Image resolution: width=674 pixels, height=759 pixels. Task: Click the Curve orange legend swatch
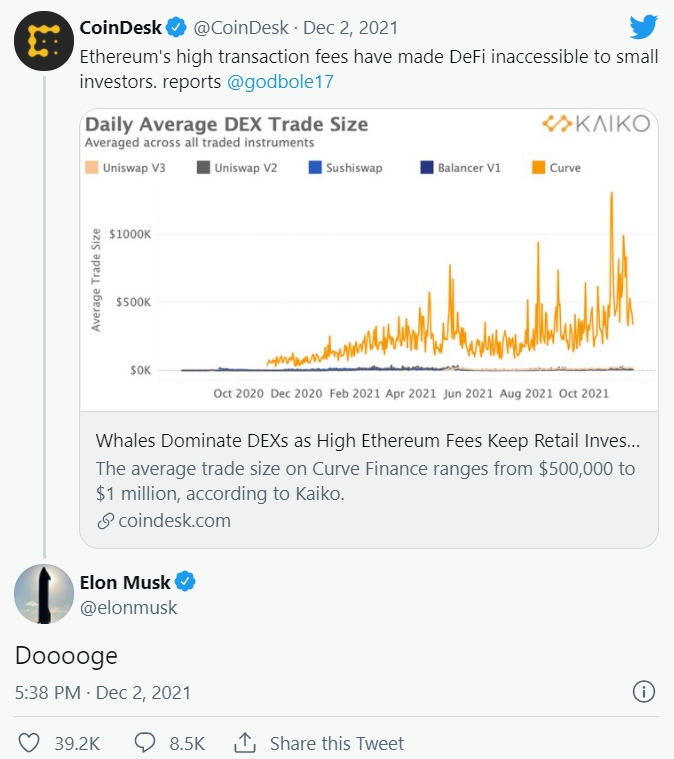(538, 167)
